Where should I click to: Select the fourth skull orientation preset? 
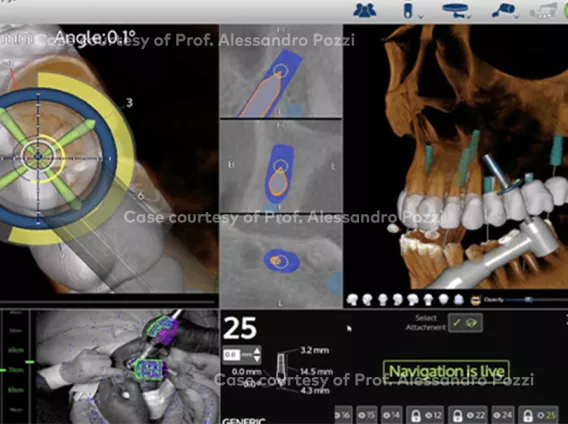click(398, 300)
